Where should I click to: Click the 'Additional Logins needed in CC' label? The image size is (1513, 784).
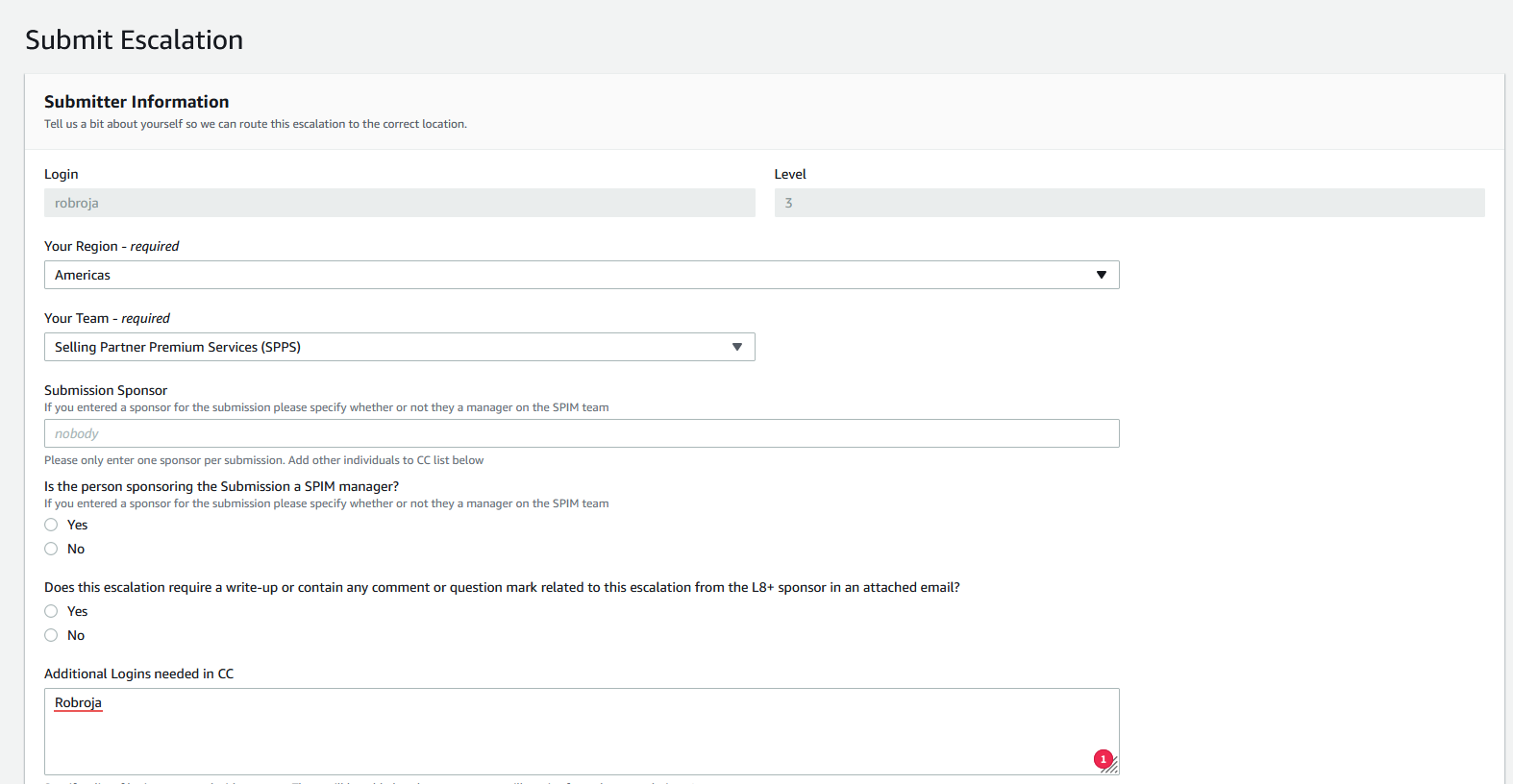tap(139, 674)
